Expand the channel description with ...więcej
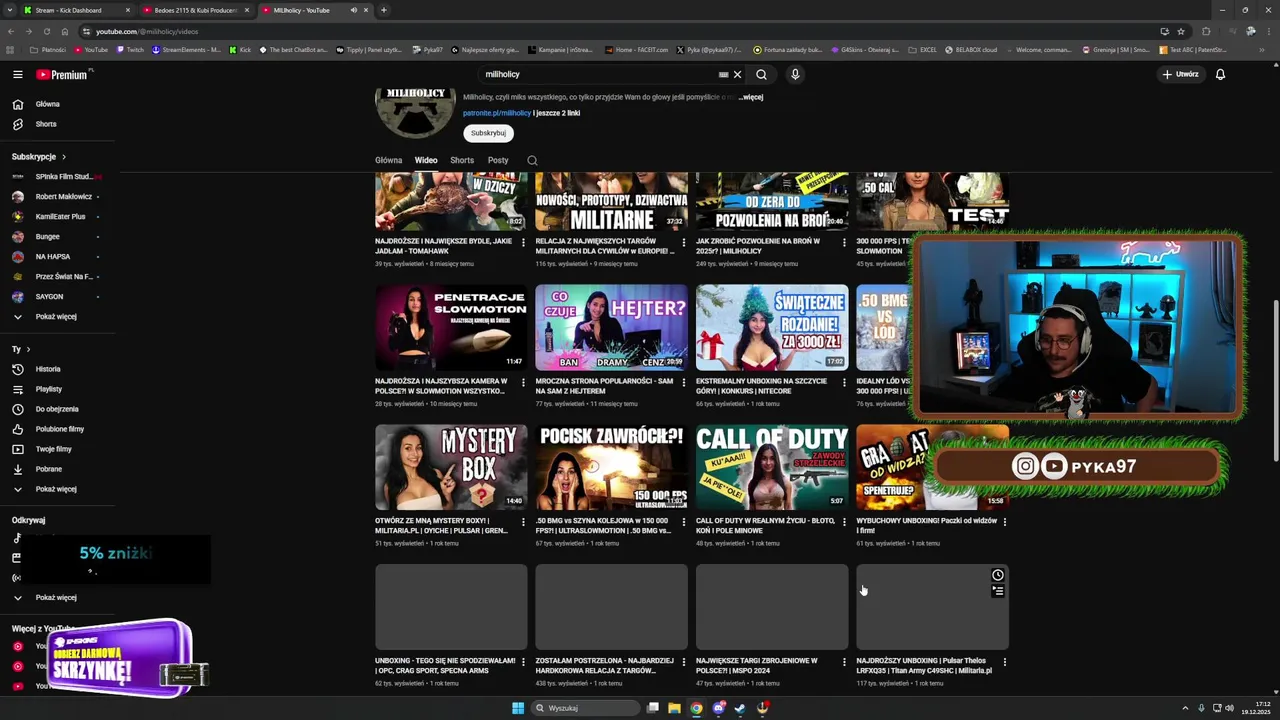1280x720 pixels. point(751,97)
